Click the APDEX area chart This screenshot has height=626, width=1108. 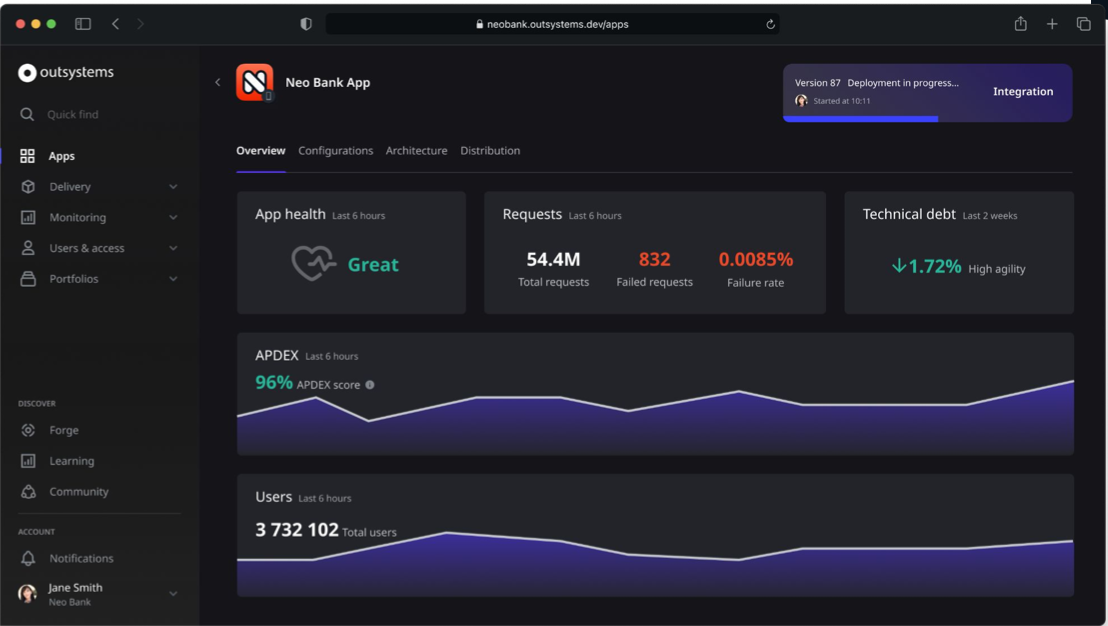pyautogui.click(x=655, y=417)
